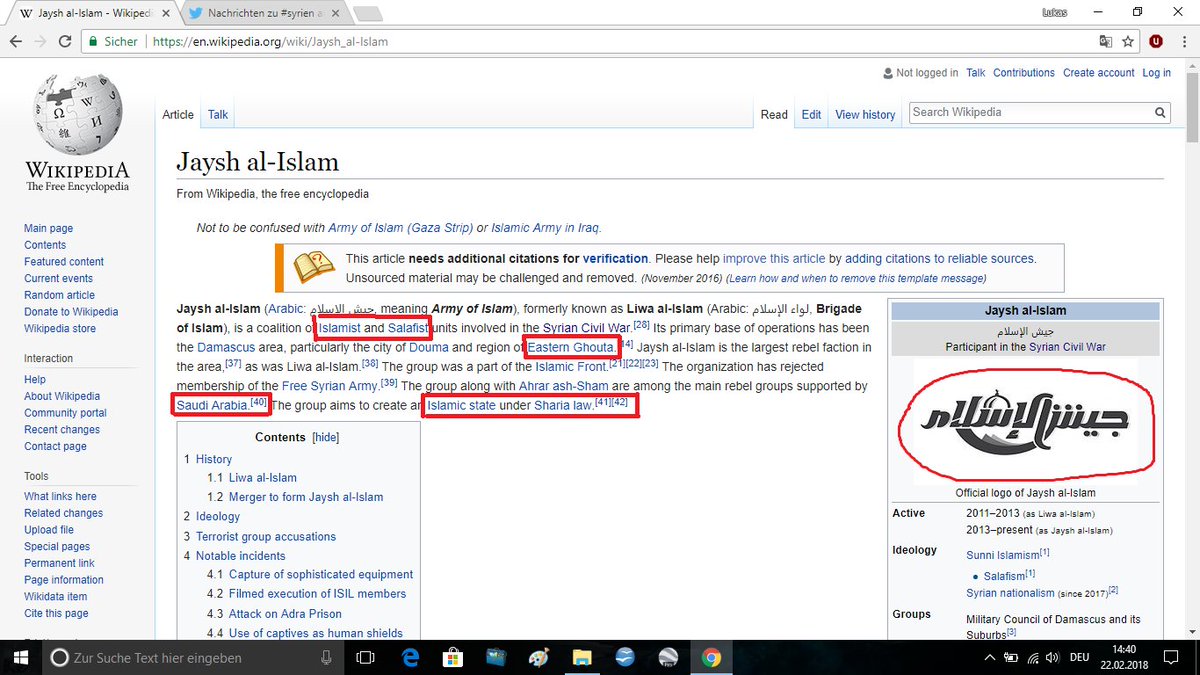Reload the page with the refresh icon
The height and width of the screenshot is (675, 1200).
[x=66, y=42]
